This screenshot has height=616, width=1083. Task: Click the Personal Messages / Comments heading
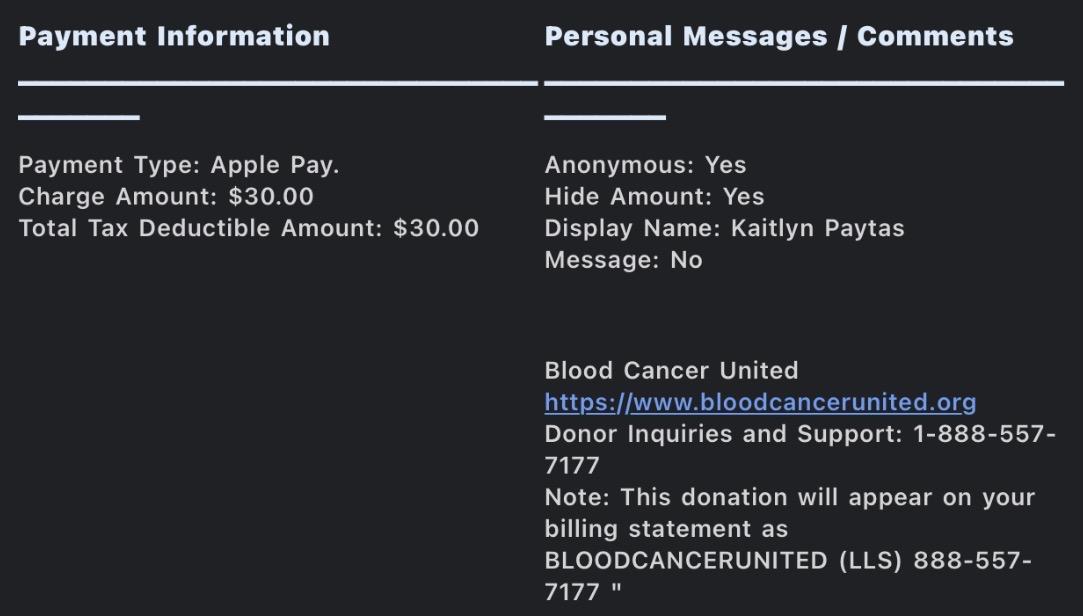(x=778, y=37)
